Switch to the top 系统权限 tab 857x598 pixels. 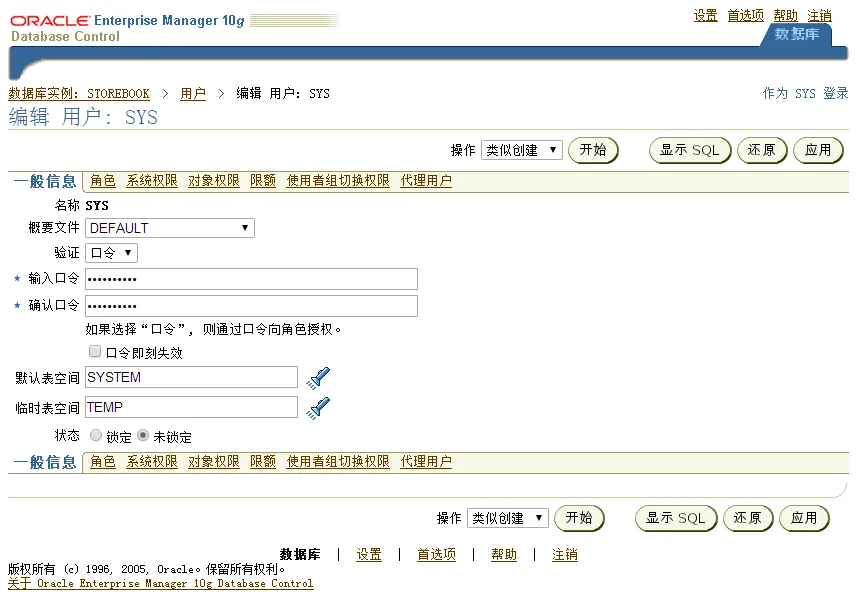point(152,180)
